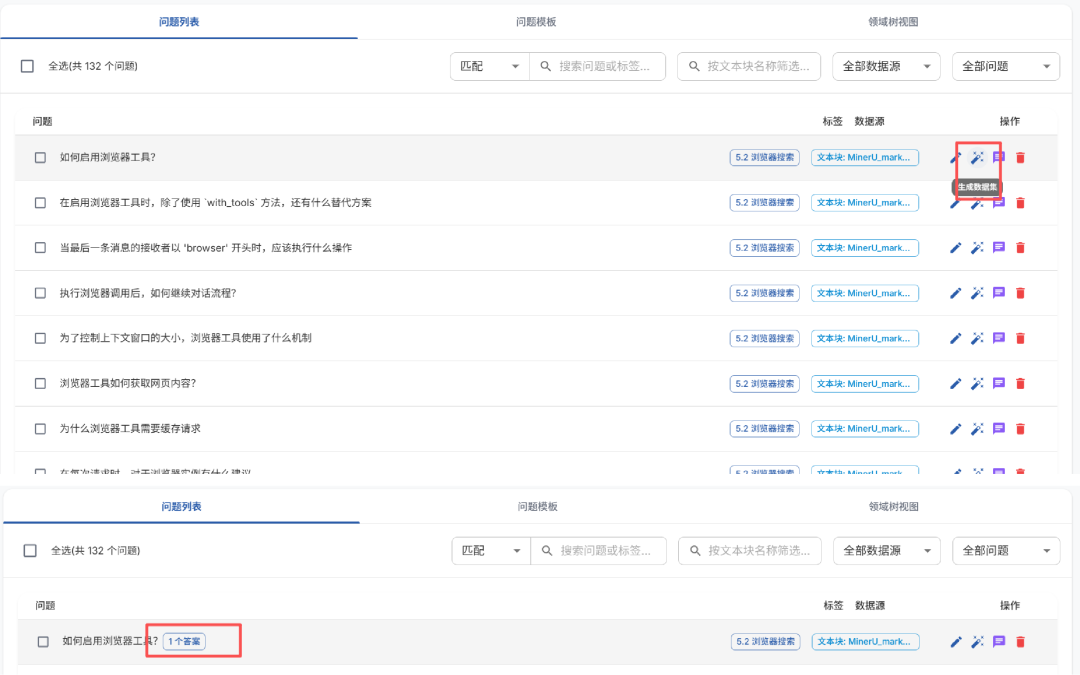This screenshot has width=1080, height=675.
Task: Check the '如何启用浏览器工具?' row in the upper list
Action: click(x=41, y=158)
